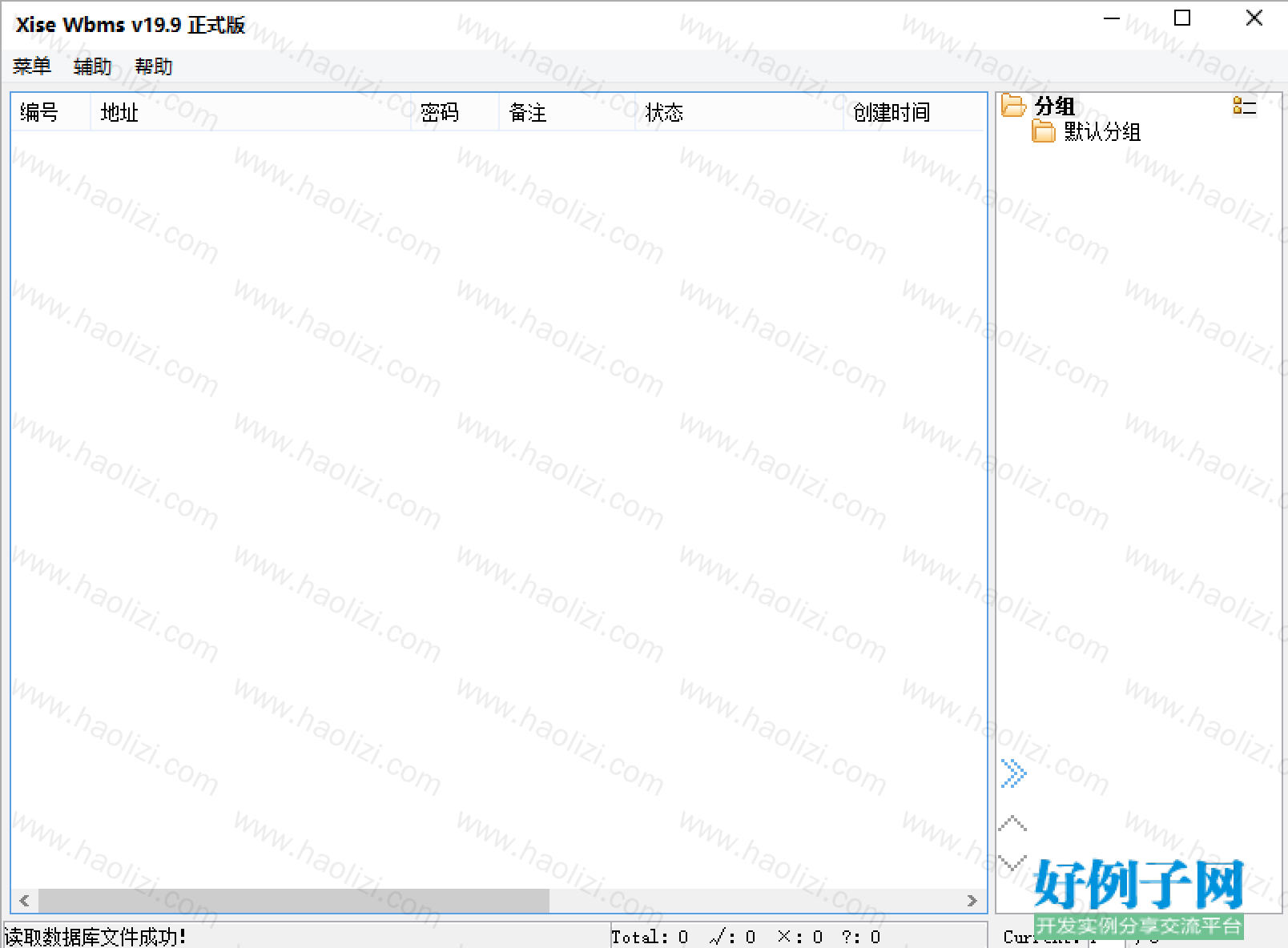Screen dimensions: 1288x948
Task: Select the 分组 root folder
Action: pyautogui.click(x=1054, y=106)
